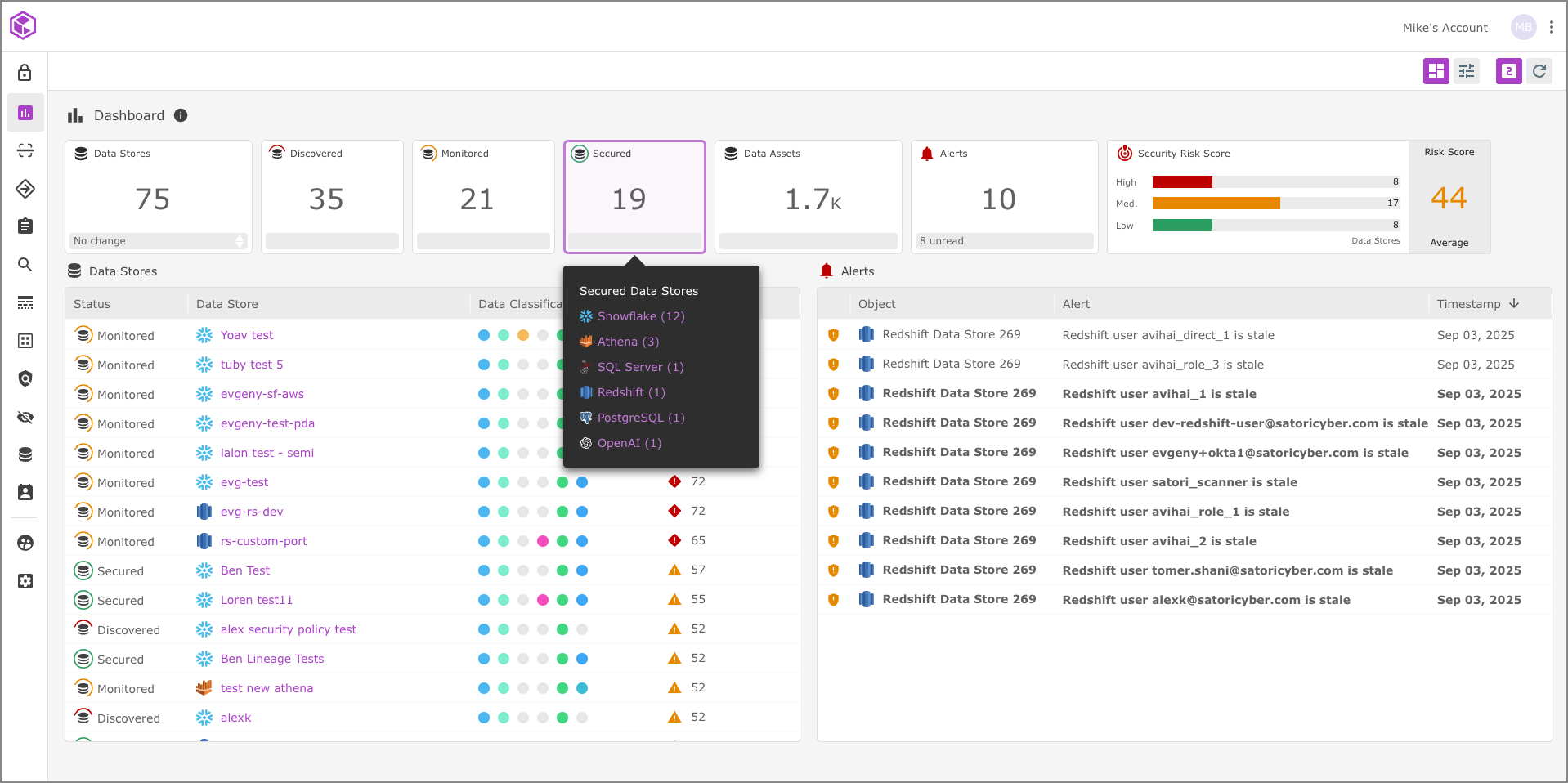This screenshot has height=783, width=1568.
Task: Open the Yoav test data store link
Action: point(247,335)
